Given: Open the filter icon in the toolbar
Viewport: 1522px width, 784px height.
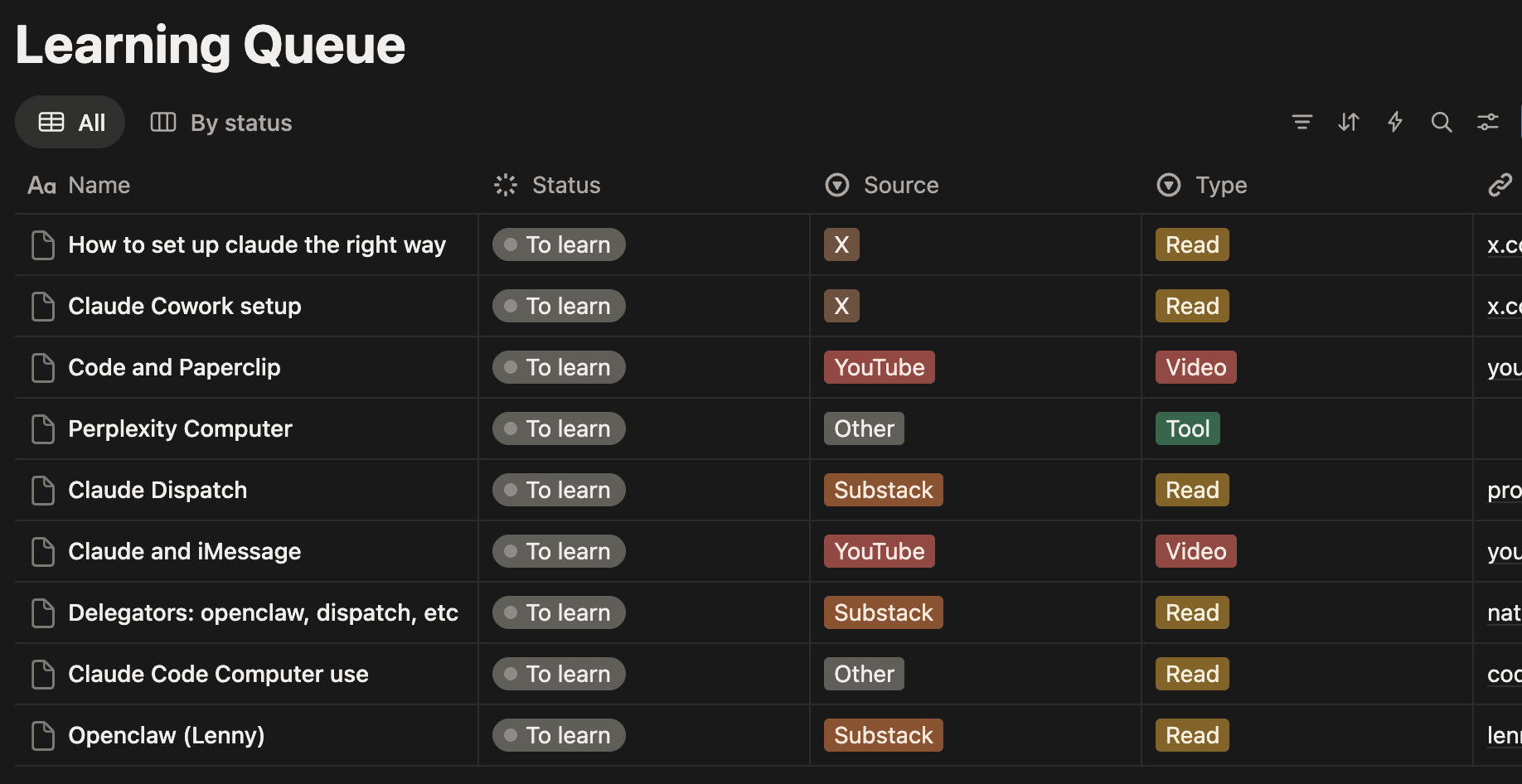Looking at the screenshot, I should (1301, 123).
